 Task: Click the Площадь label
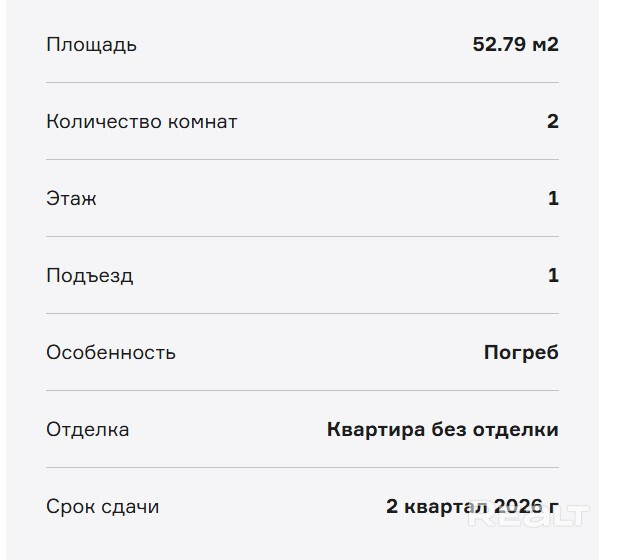(x=91, y=45)
